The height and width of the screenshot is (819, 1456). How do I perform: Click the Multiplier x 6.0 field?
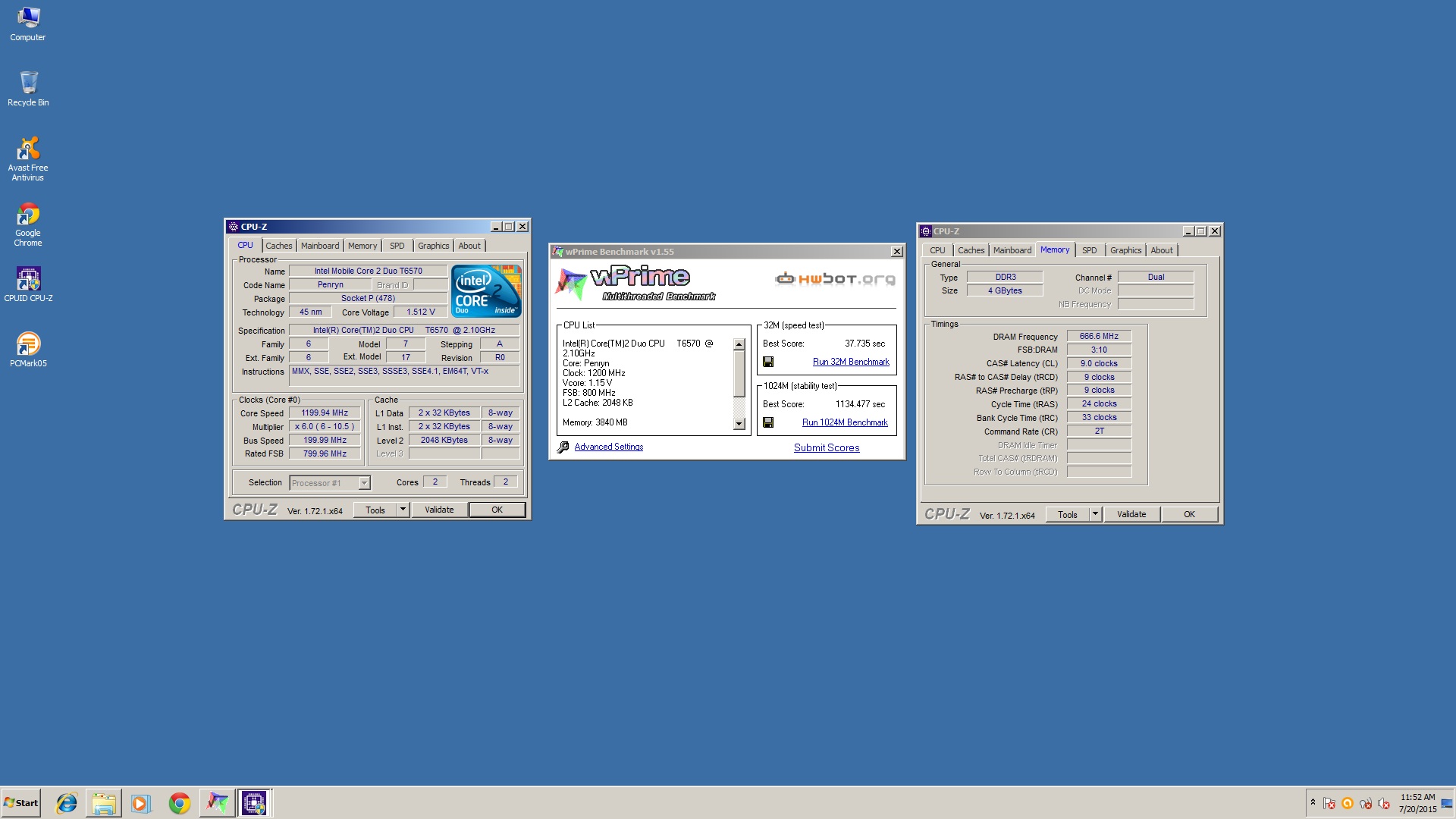point(325,427)
